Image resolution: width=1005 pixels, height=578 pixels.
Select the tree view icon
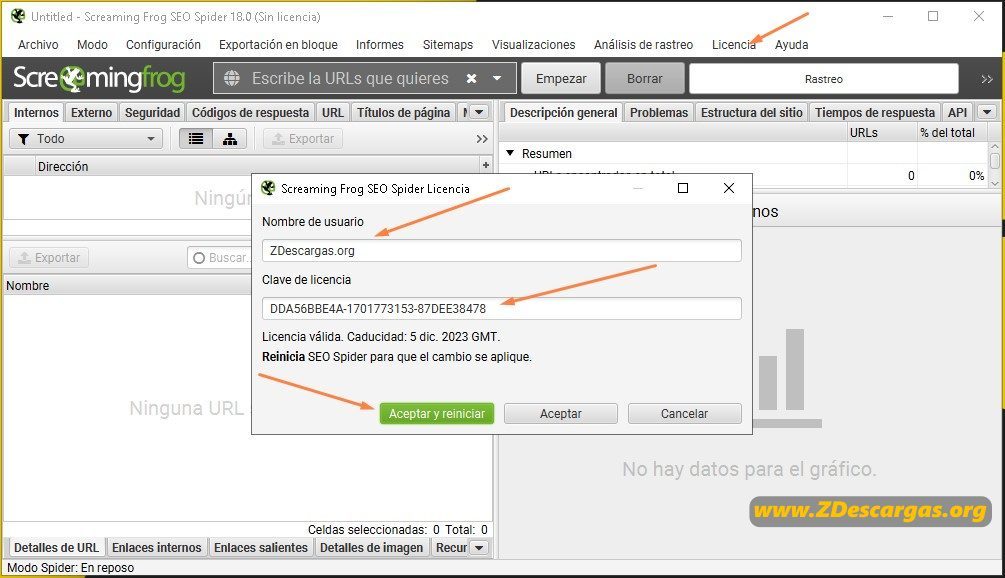click(229, 138)
